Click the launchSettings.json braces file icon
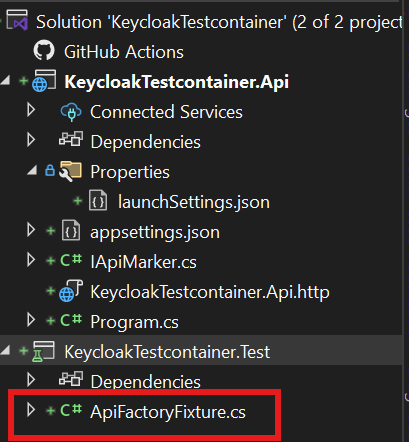 coord(98,201)
